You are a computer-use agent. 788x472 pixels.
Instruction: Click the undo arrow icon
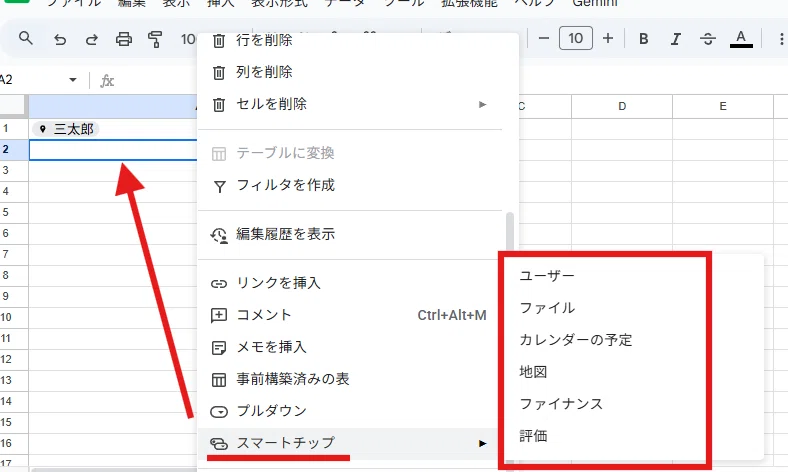[x=60, y=39]
